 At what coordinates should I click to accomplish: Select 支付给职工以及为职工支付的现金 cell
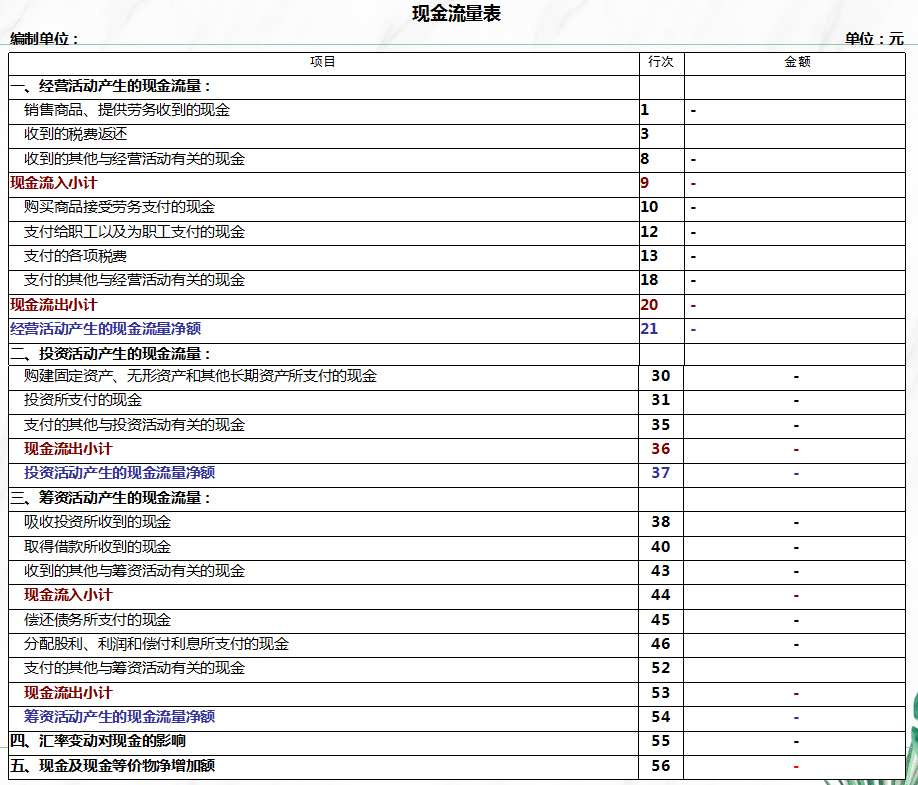pos(323,232)
